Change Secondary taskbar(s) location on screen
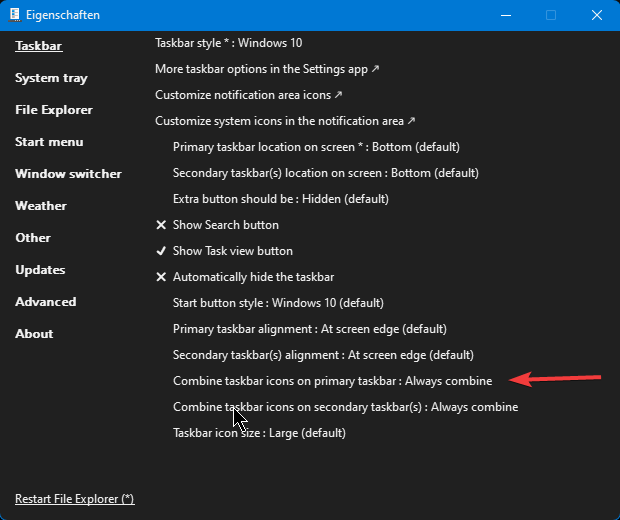Viewport: 620px width, 520px height. click(325, 173)
